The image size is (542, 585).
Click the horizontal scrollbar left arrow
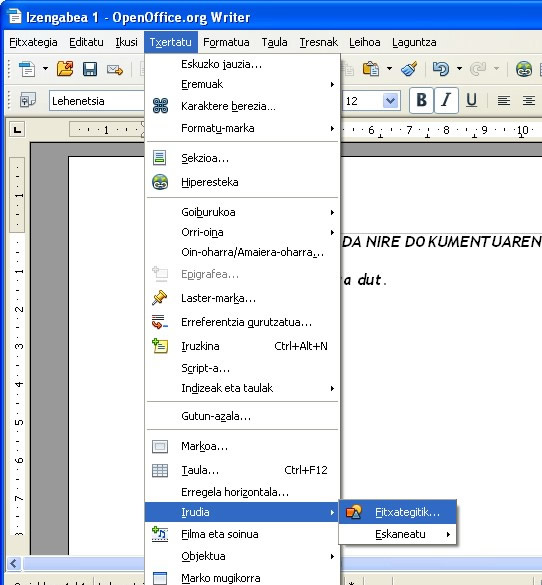14,563
